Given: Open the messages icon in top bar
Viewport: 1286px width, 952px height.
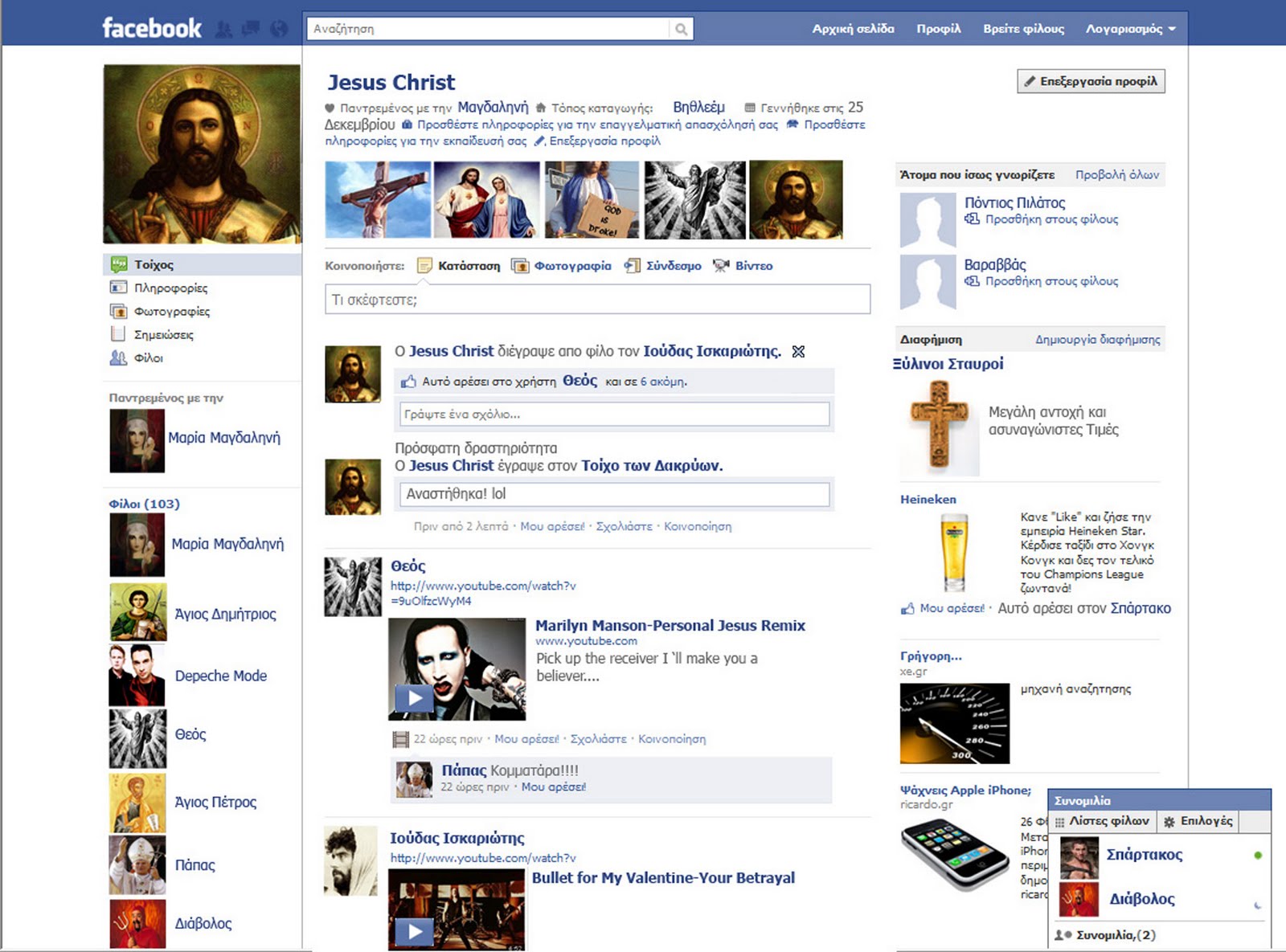Looking at the screenshot, I should pos(251,29).
